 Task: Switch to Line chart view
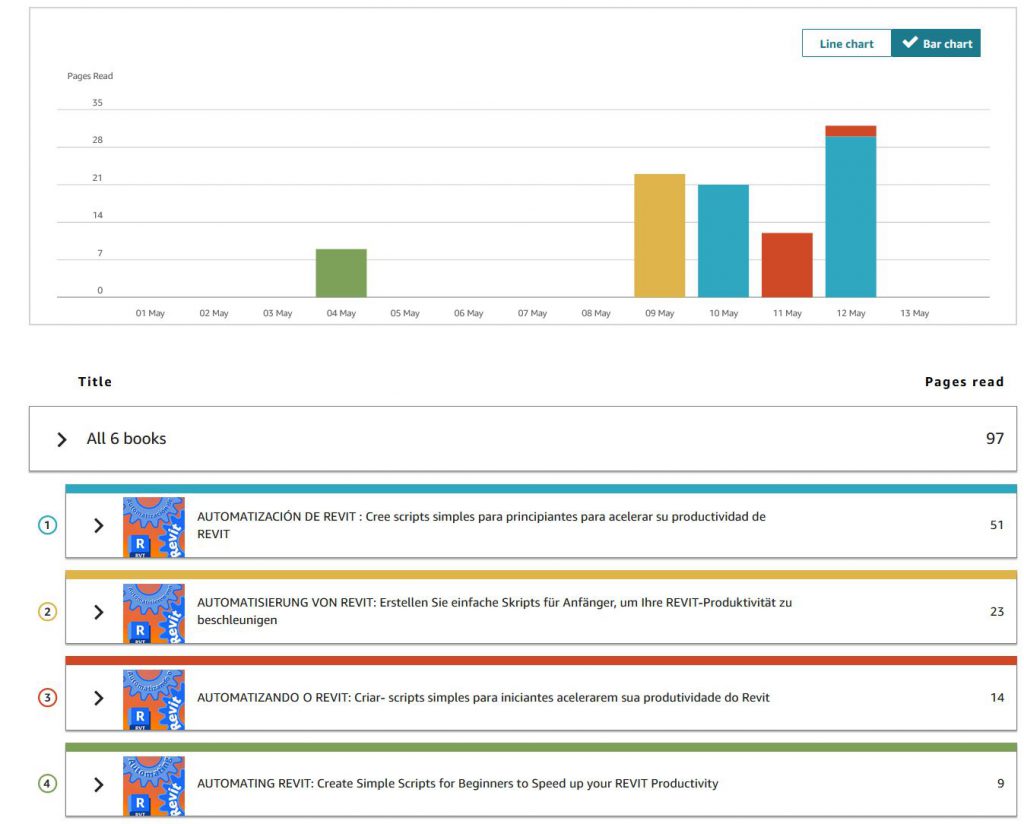click(846, 44)
